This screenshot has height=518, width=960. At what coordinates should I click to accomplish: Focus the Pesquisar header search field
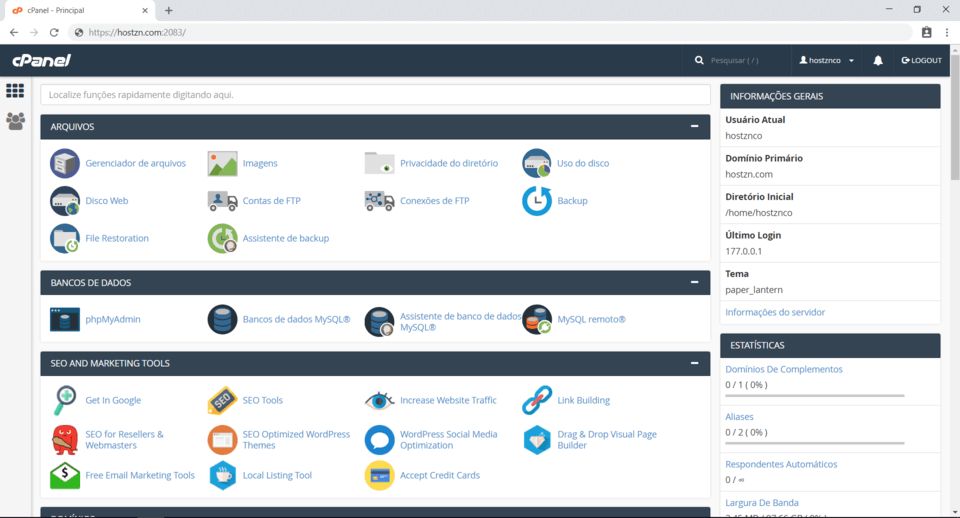(741, 60)
